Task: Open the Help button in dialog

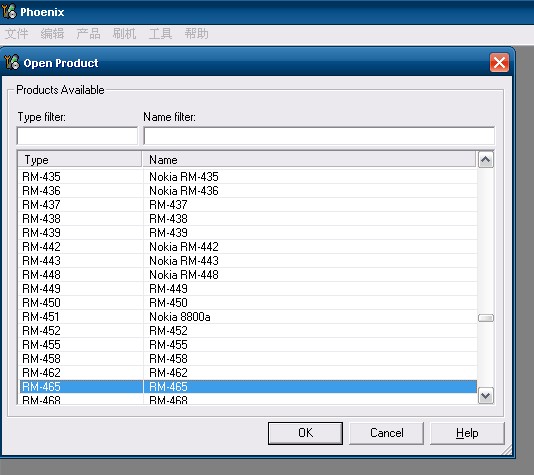Action: click(x=467, y=433)
